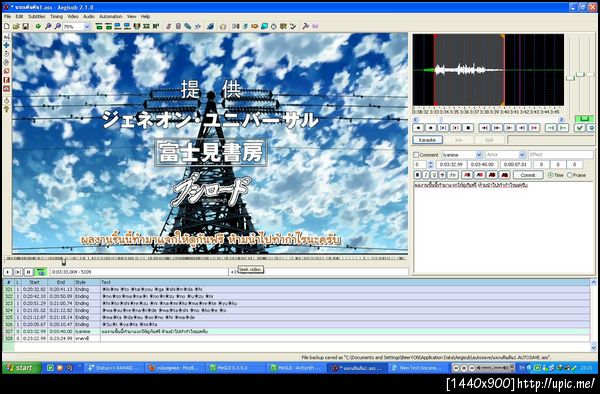Screen dimensions: 600x394
Task: Click the audio horizontal zoom slider
Action: click(x=571, y=78)
